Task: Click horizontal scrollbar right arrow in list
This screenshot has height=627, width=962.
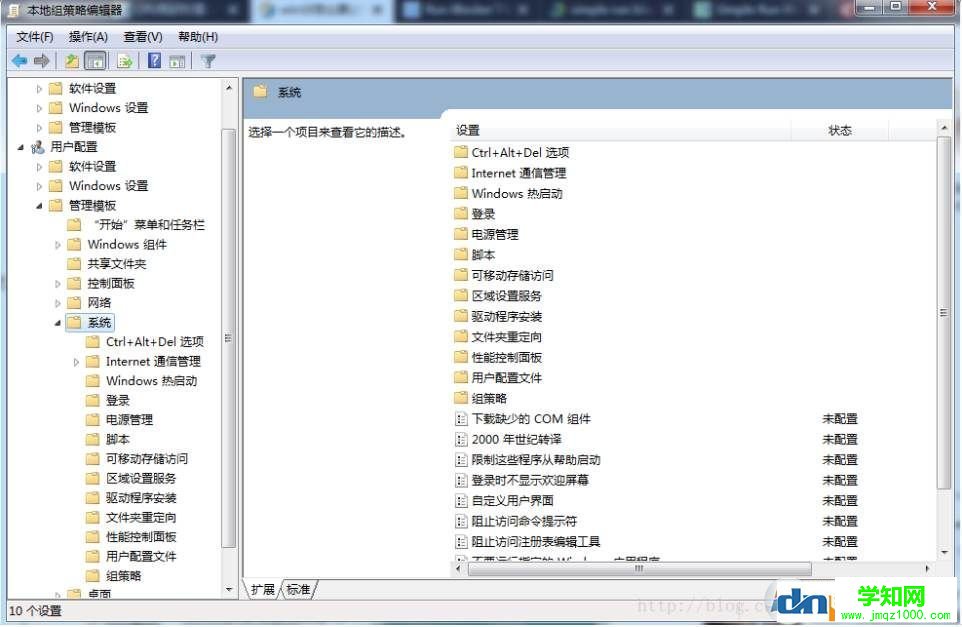Action: (927, 569)
